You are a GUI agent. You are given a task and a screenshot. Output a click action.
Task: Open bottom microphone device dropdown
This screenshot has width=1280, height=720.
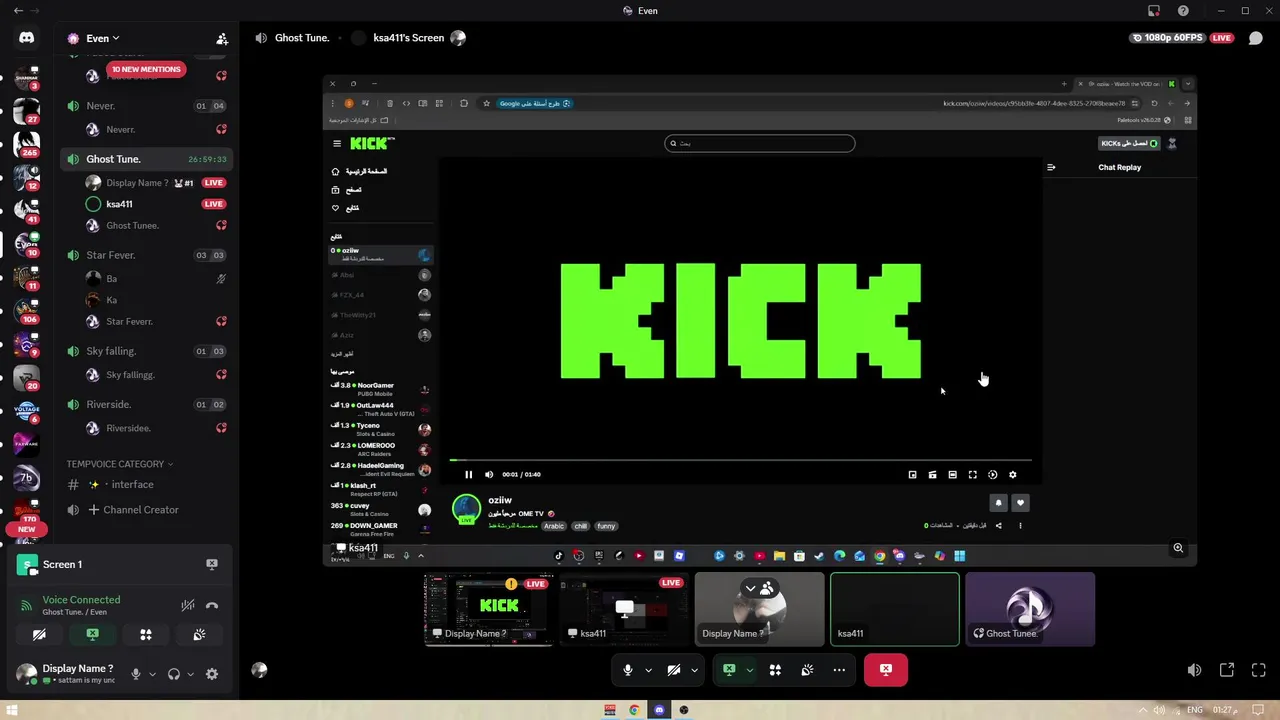pyautogui.click(x=648, y=670)
